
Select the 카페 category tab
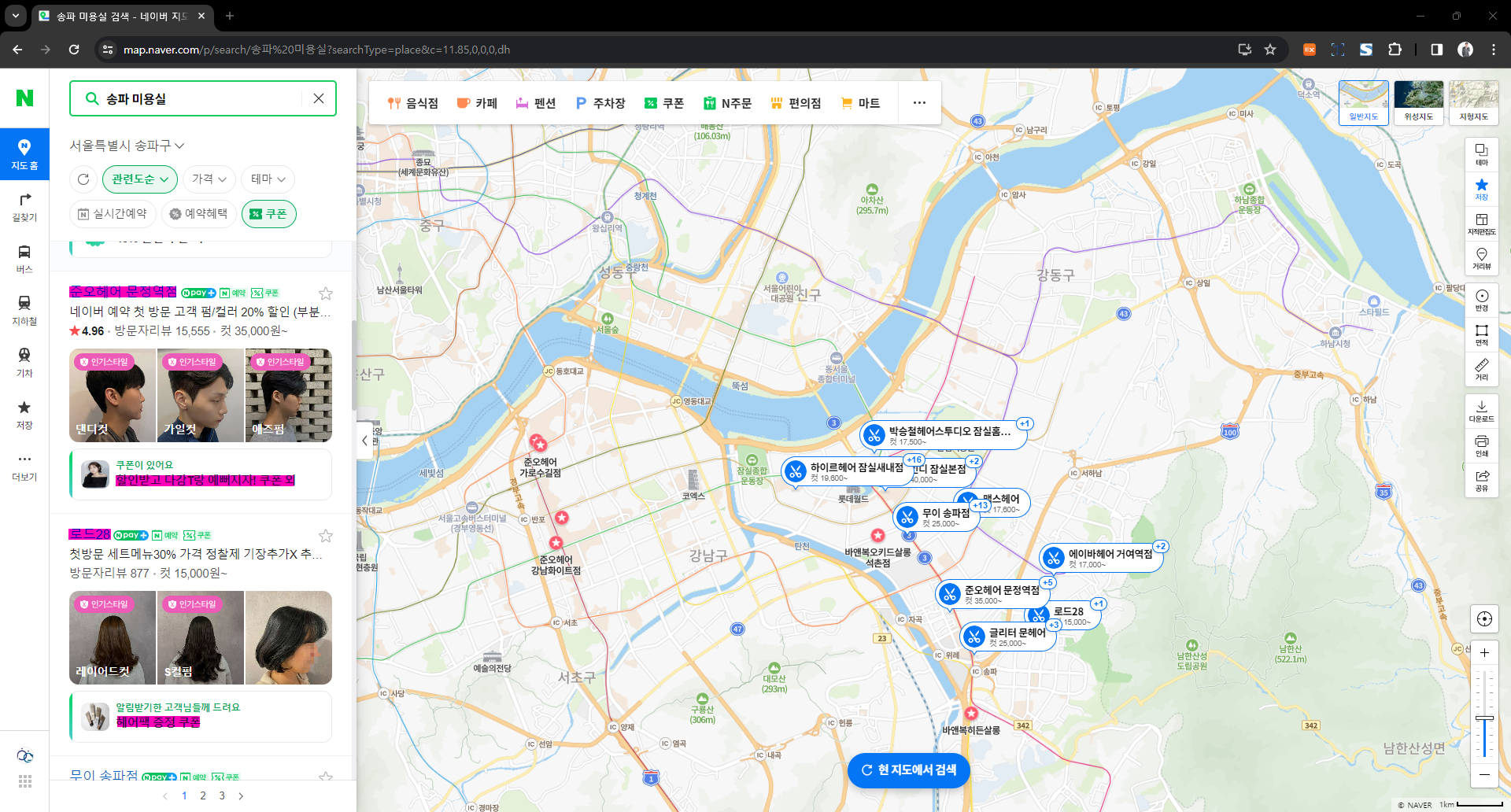click(x=477, y=103)
